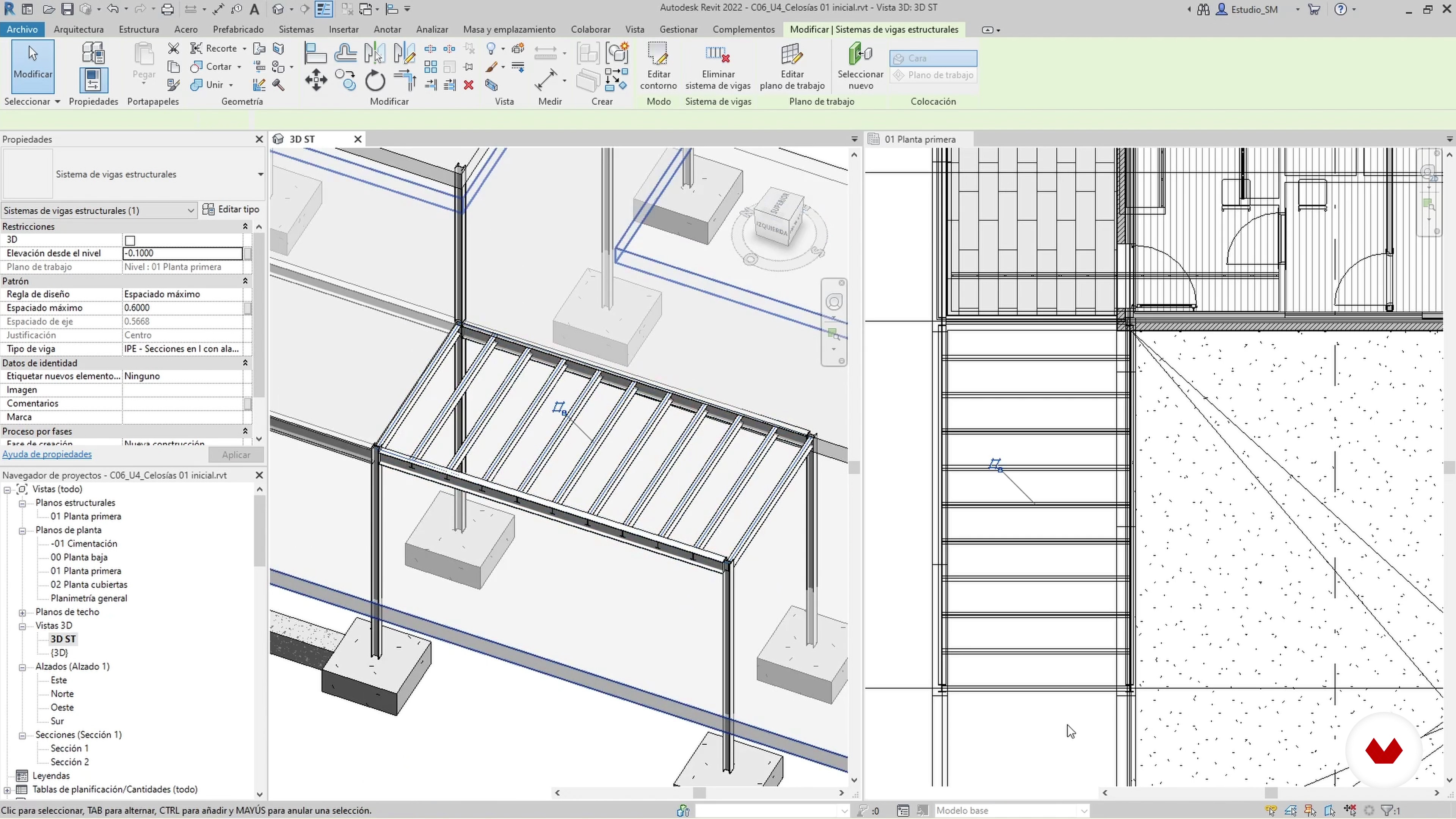Viewport: 1456px width, 819px height.
Task: Select the Move tool in Modificar panel
Action: point(315,80)
